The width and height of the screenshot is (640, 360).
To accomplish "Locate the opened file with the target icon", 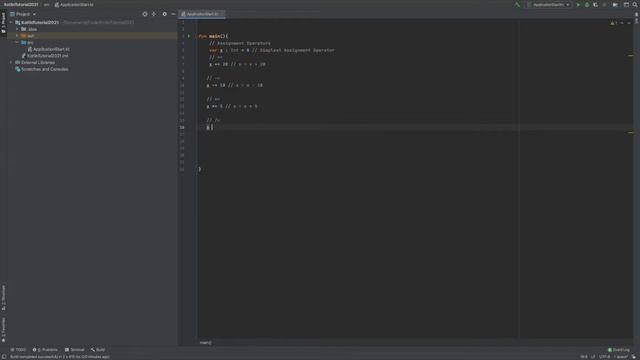I will [145, 14].
